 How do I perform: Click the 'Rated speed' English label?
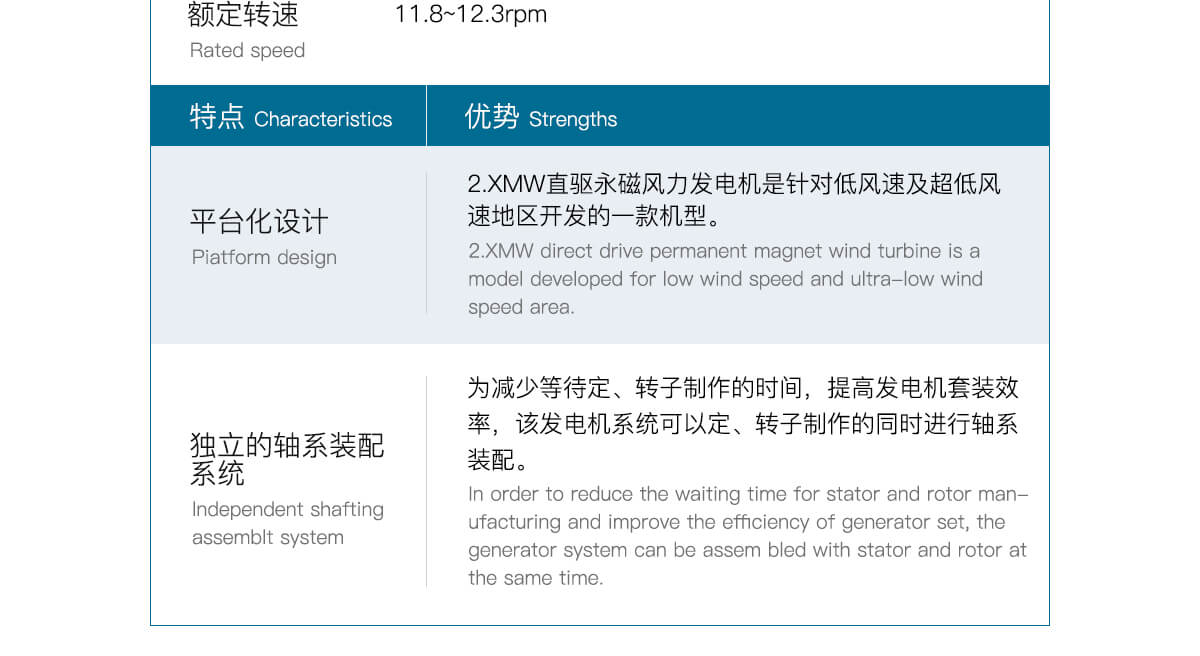click(x=247, y=50)
